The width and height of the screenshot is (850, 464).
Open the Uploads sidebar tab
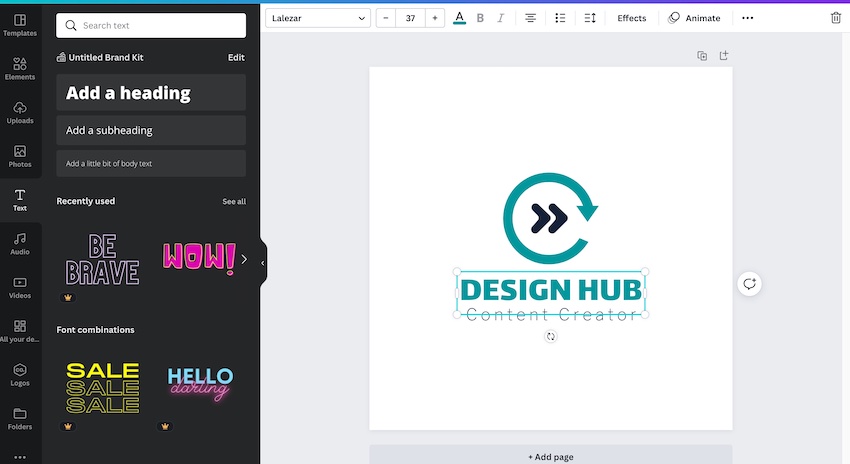(20, 113)
